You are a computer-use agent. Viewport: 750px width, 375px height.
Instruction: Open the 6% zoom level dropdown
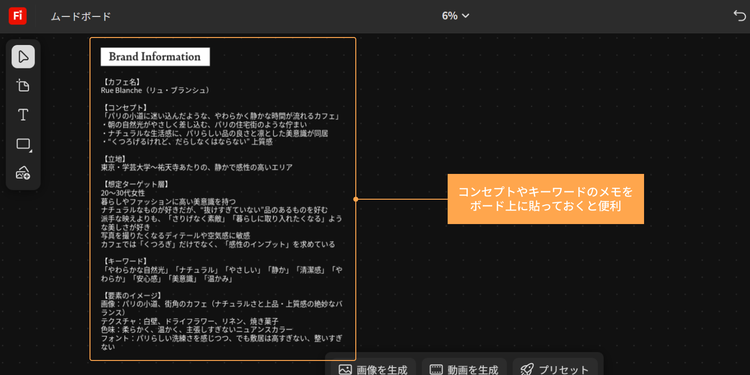pyautogui.click(x=455, y=16)
